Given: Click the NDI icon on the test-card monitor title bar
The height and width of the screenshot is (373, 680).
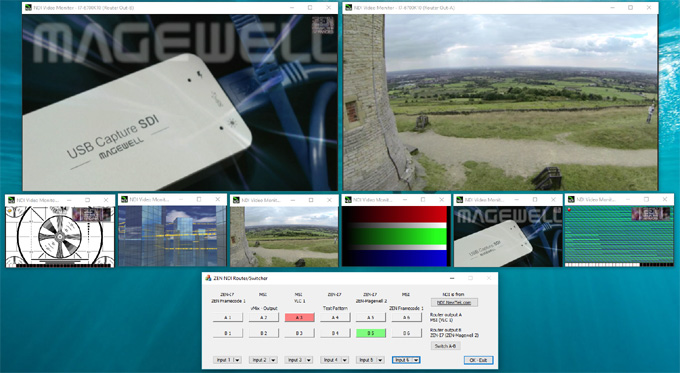Looking at the screenshot, I should click(11, 200).
